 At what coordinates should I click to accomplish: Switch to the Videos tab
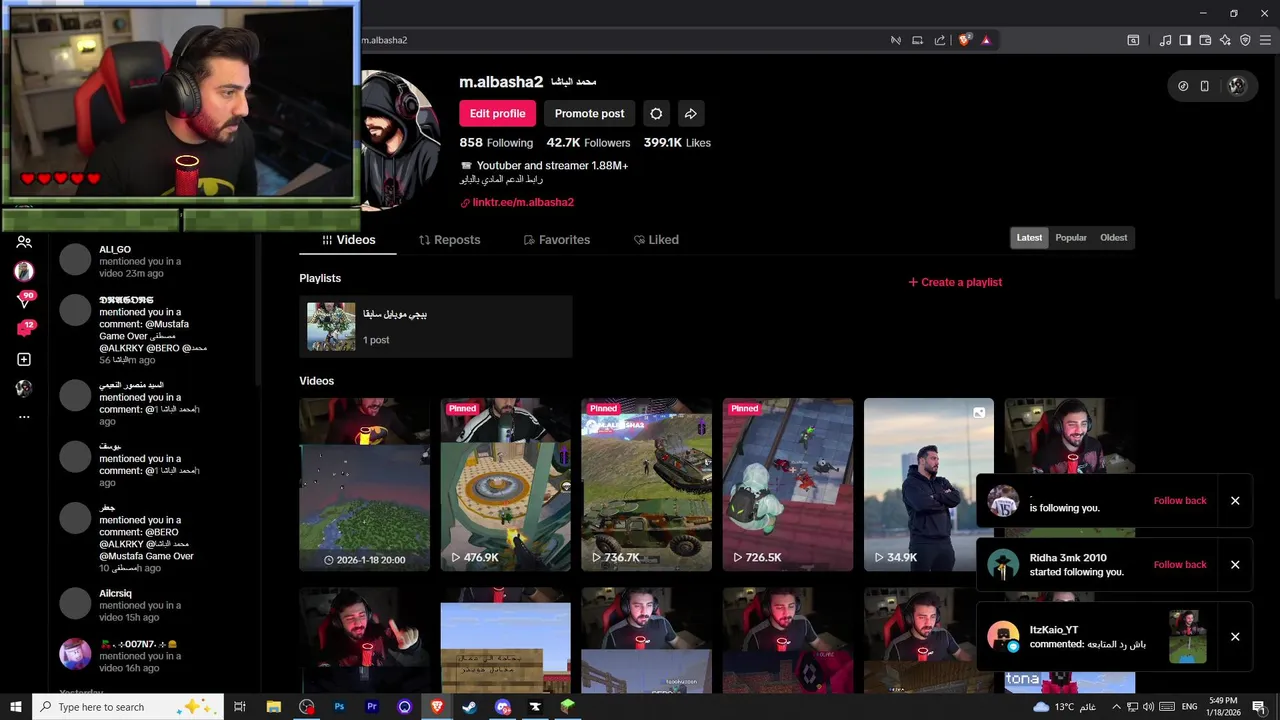click(348, 240)
